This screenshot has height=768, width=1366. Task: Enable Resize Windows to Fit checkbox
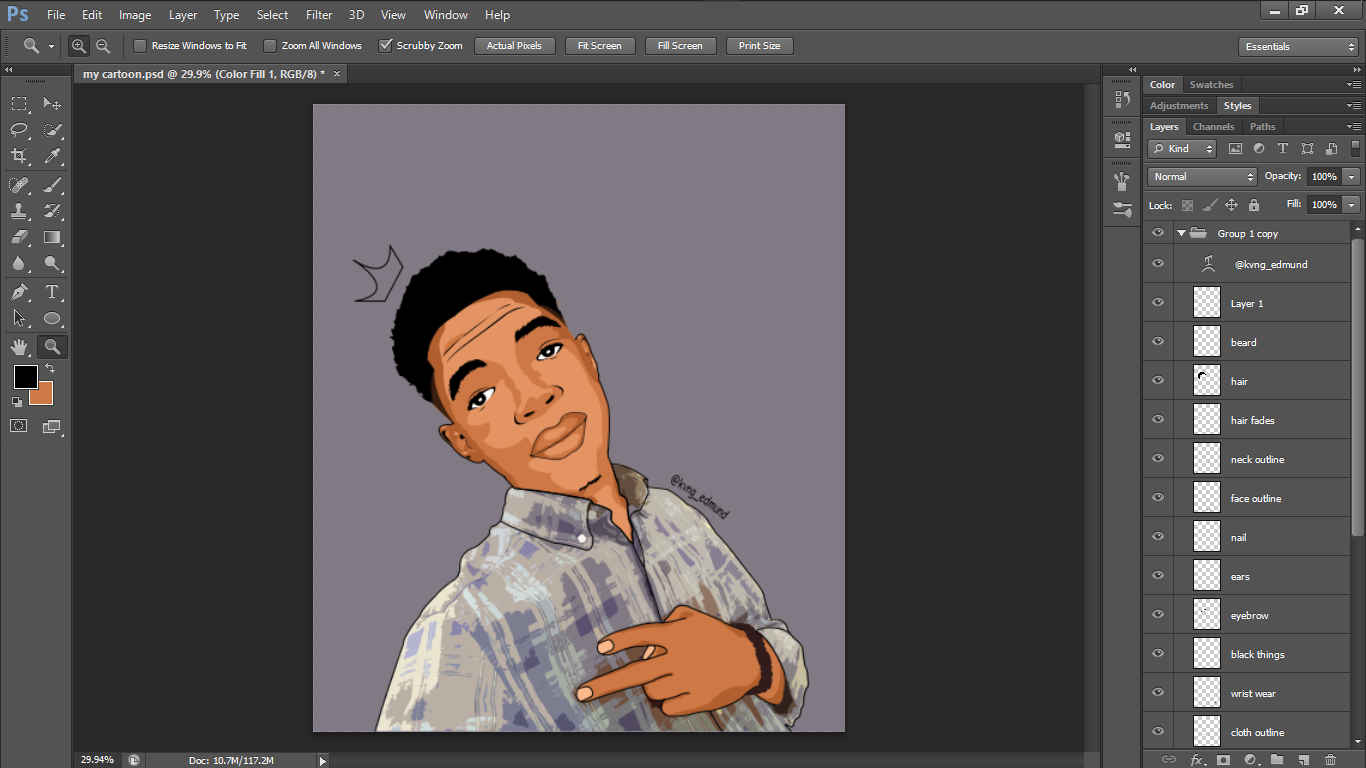coord(140,46)
